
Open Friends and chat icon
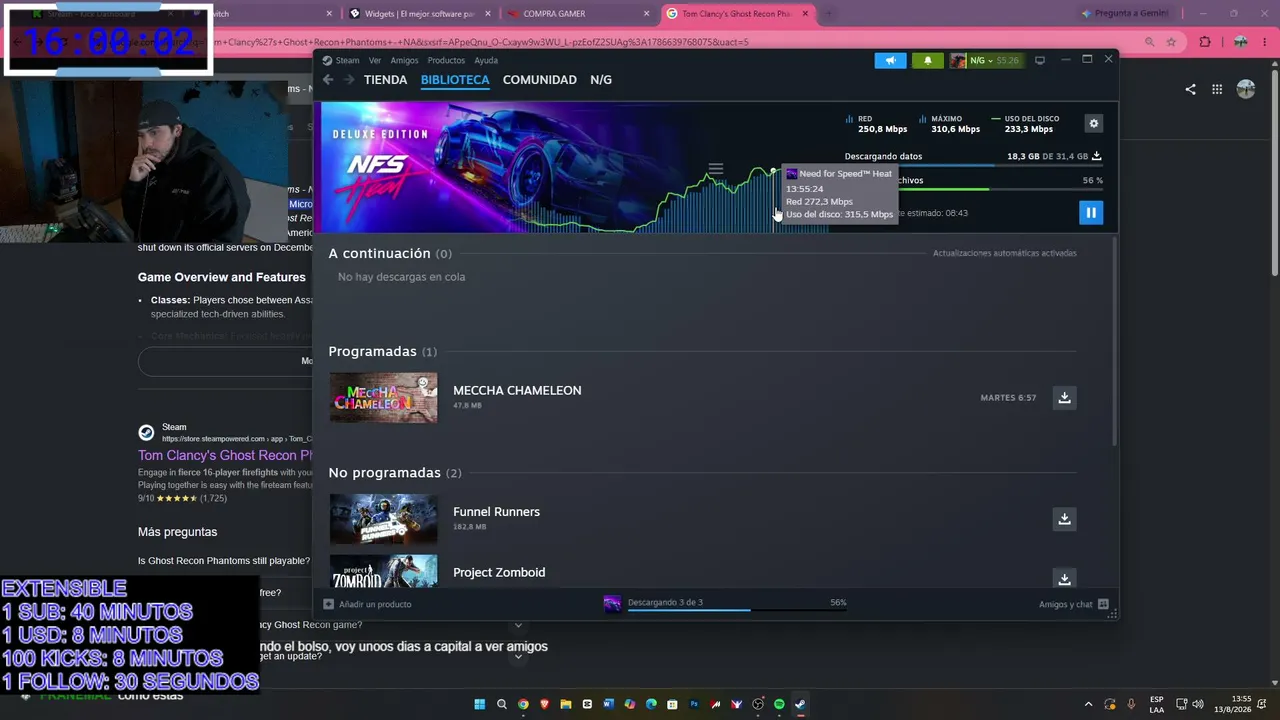(x=1103, y=604)
